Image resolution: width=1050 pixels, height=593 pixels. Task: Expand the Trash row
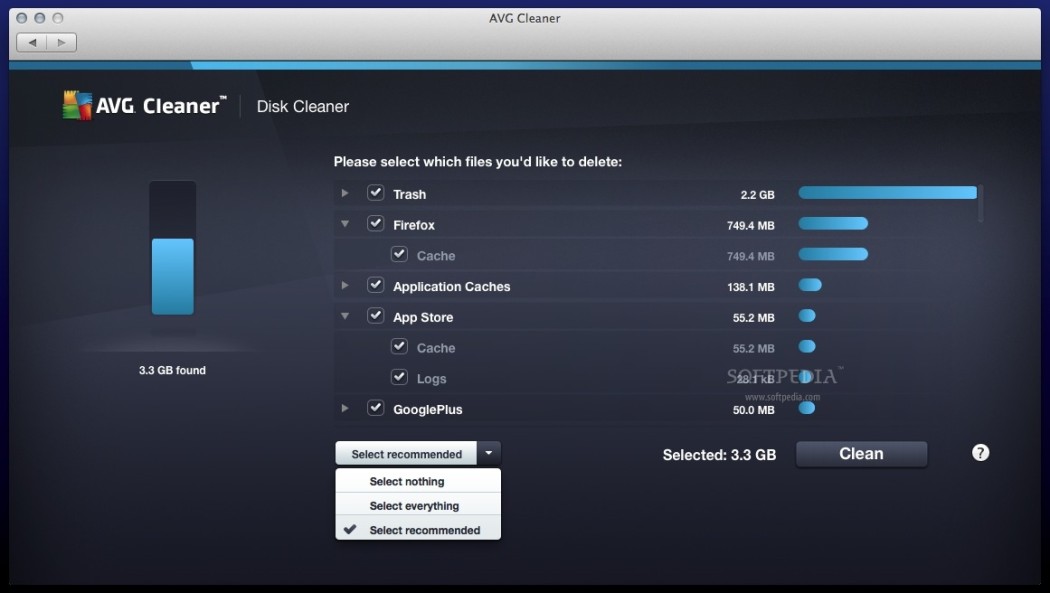tap(345, 193)
